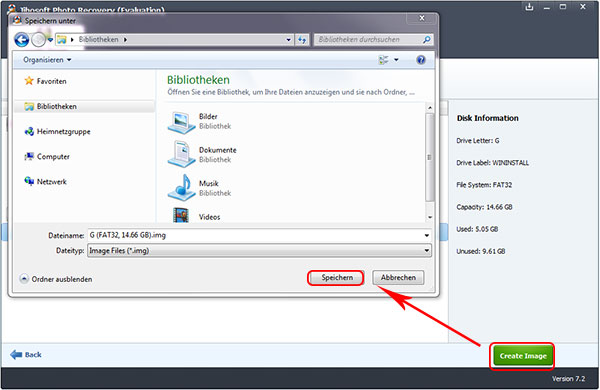Open the Dateiname dropdown arrow
This screenshot has width=600, height=390.
[426, 235]
